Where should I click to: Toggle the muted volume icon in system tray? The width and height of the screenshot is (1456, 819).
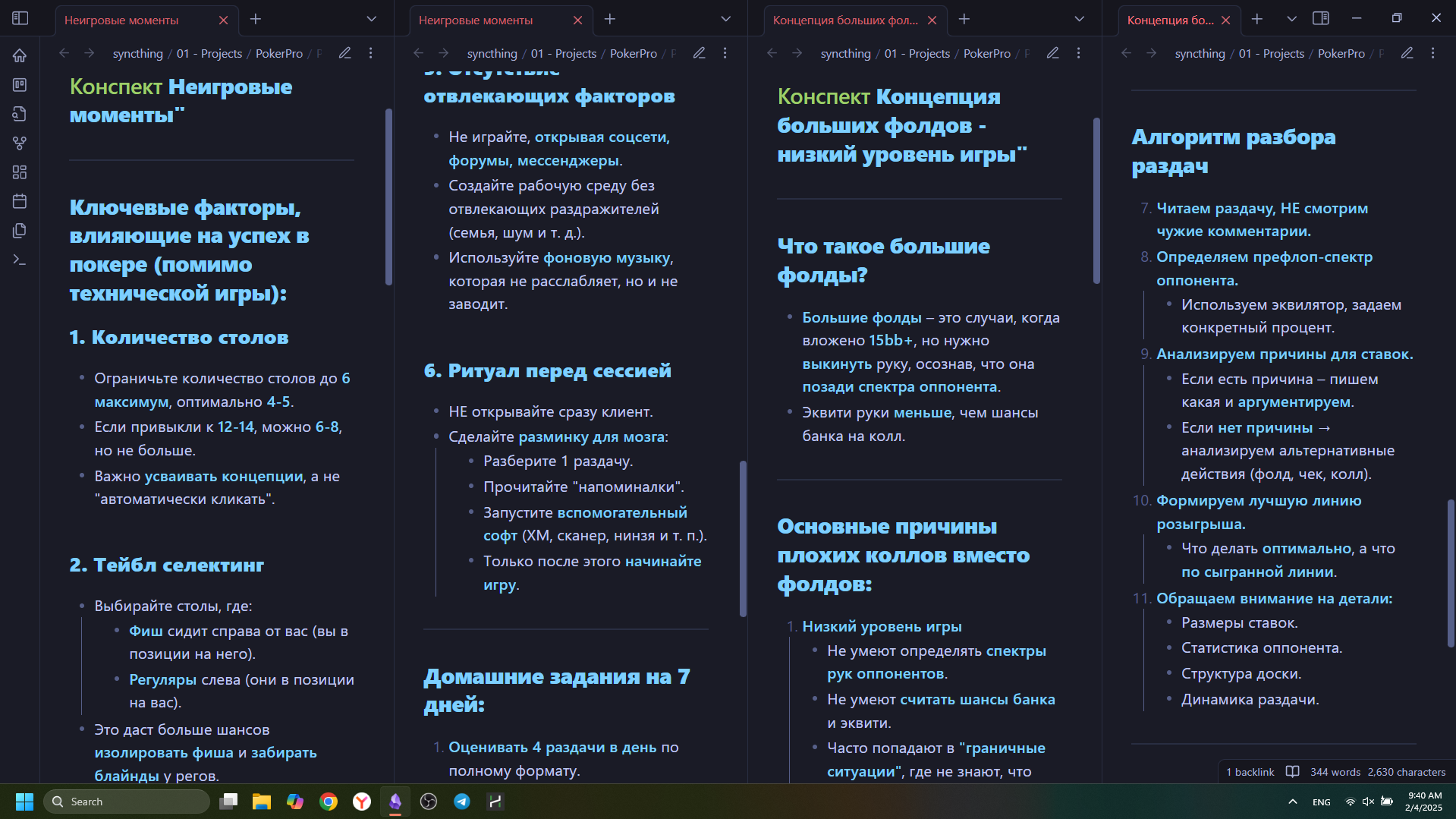point(1368,802)
